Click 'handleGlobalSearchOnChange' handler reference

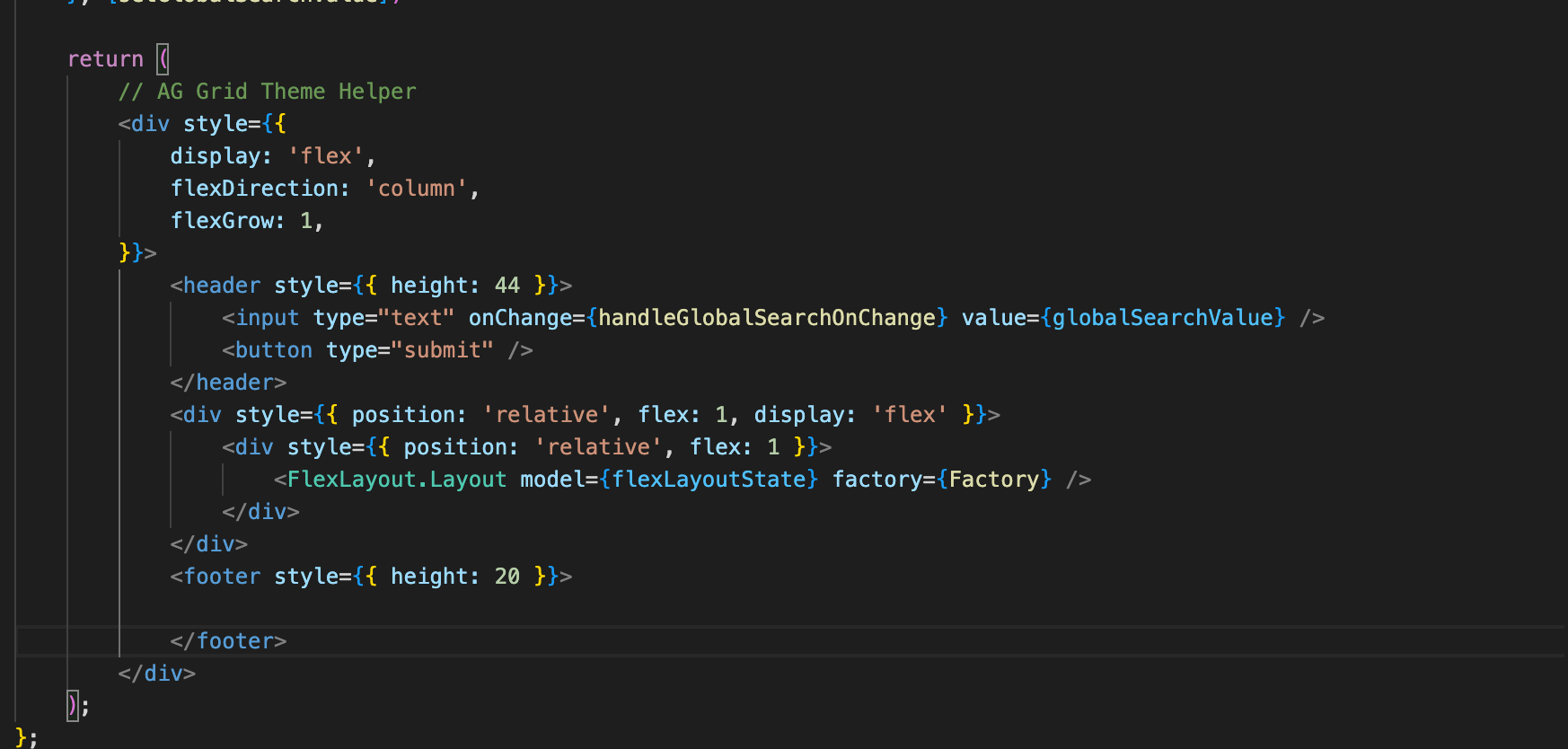click(767, 318)
